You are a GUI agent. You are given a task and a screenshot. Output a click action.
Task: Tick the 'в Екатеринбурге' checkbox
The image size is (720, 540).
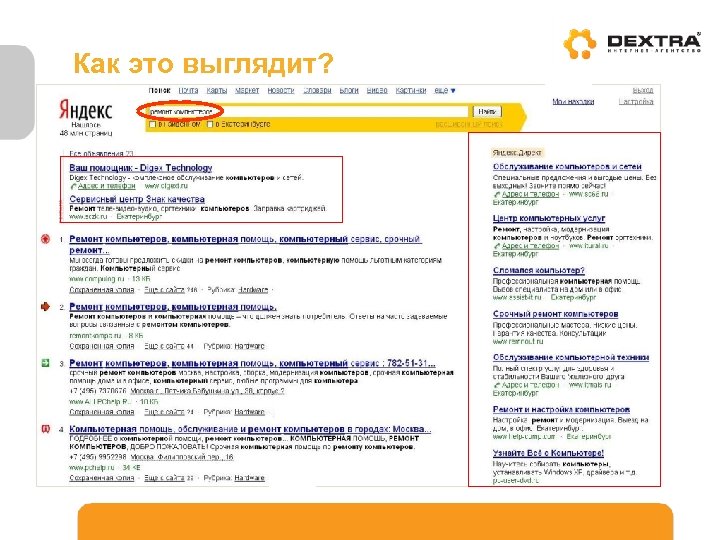(x=210, y=124)
